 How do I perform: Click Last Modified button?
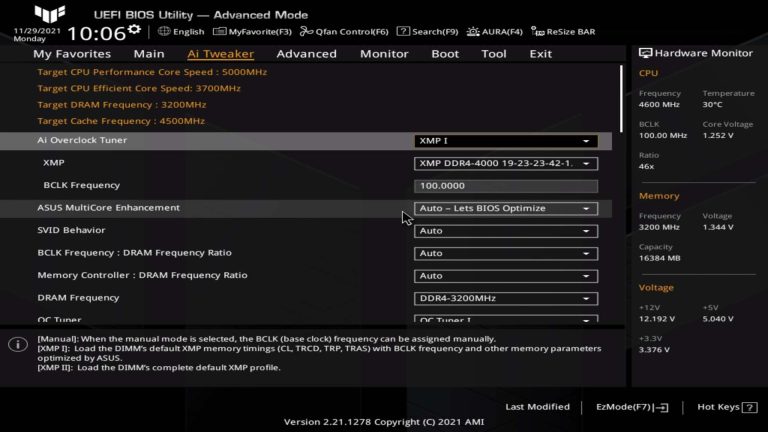[537, 407]
